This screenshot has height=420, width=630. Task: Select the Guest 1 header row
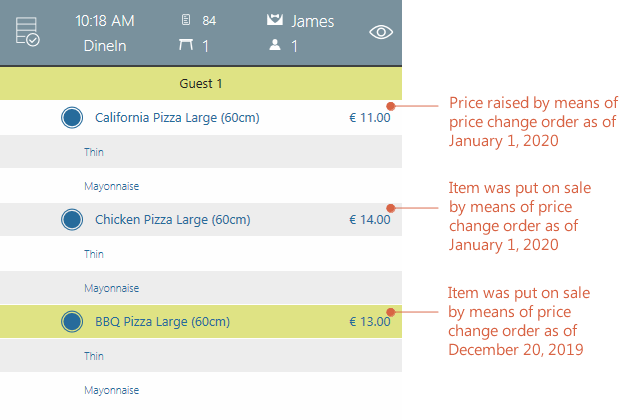click(x=201, y=83)
